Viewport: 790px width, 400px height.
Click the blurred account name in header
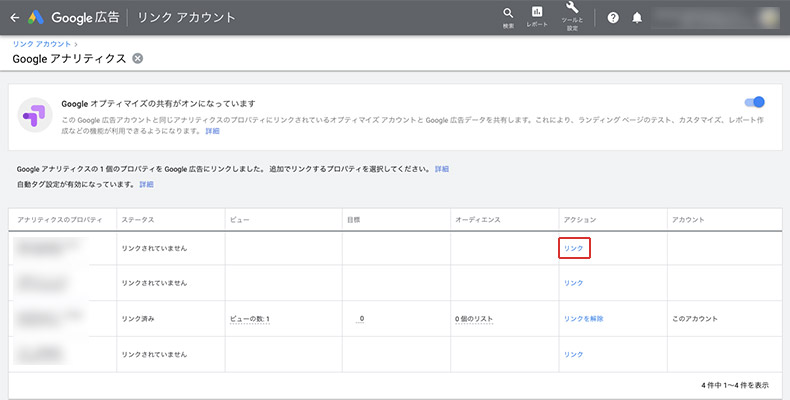[x=715, y=18]
